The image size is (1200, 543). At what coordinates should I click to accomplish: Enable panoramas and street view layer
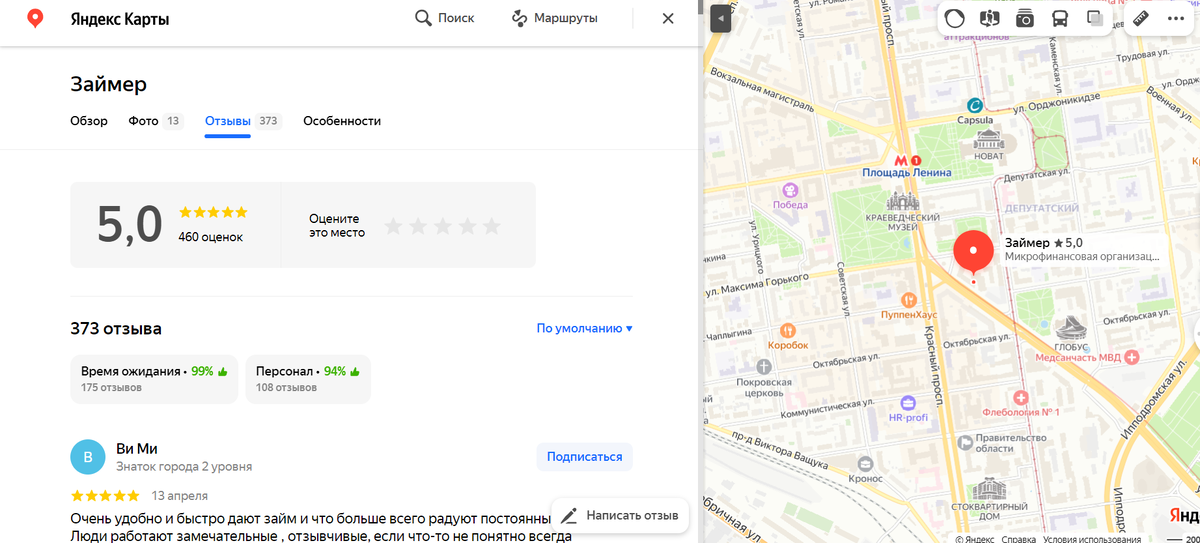[990, 18]
